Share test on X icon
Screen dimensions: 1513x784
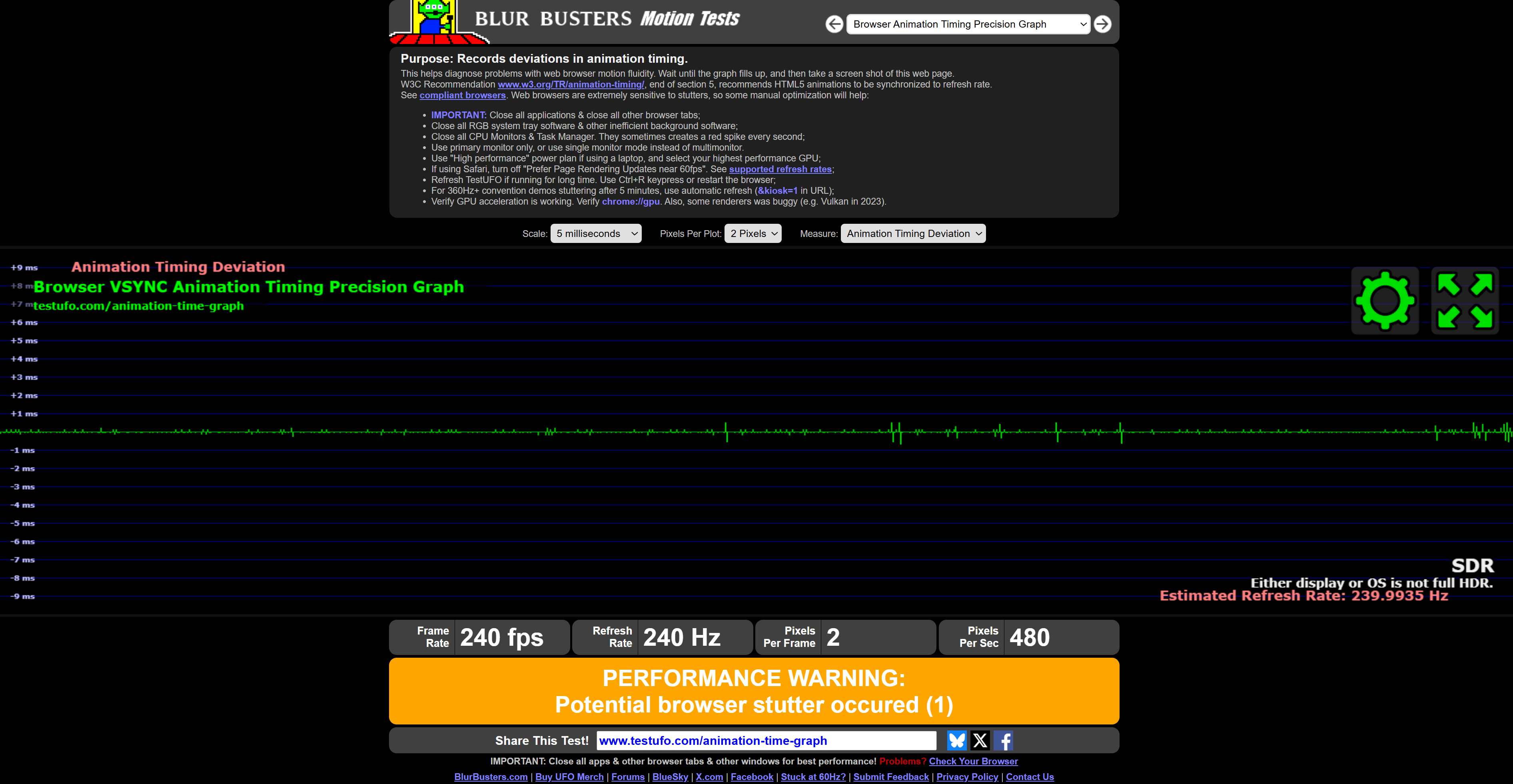pos(980,740)
